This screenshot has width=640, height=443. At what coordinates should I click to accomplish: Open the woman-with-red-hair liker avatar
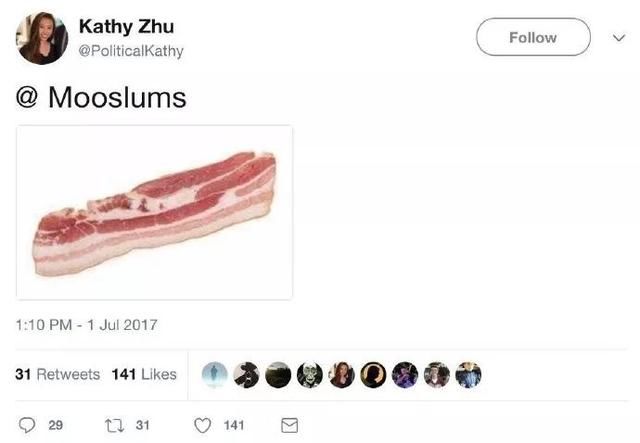click(x=342, y=374)
